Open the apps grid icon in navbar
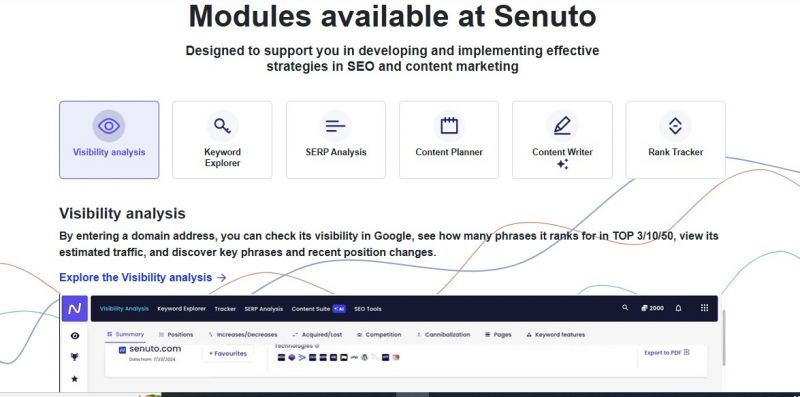The image size is (800, 397). click(705, 308)
